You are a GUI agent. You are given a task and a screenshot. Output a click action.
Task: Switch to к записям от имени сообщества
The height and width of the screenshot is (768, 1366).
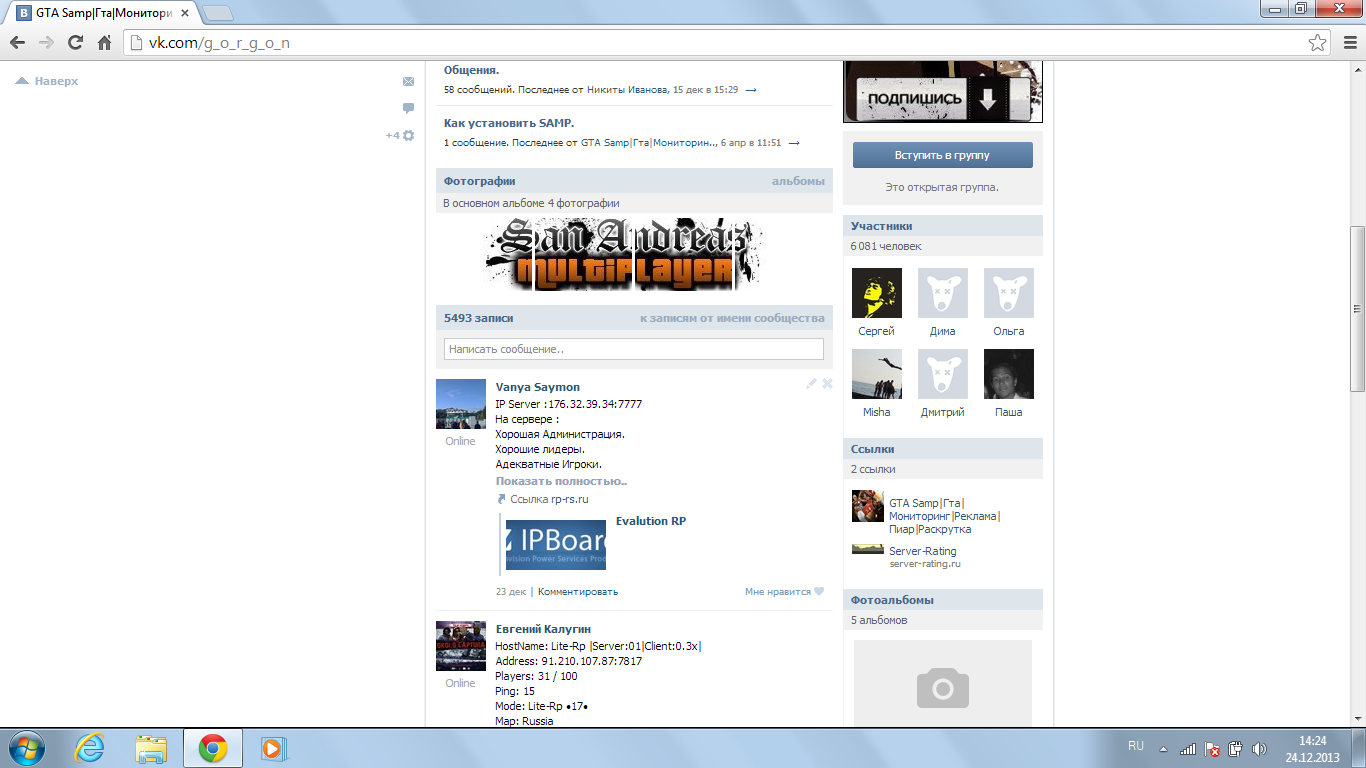[732, 318]
